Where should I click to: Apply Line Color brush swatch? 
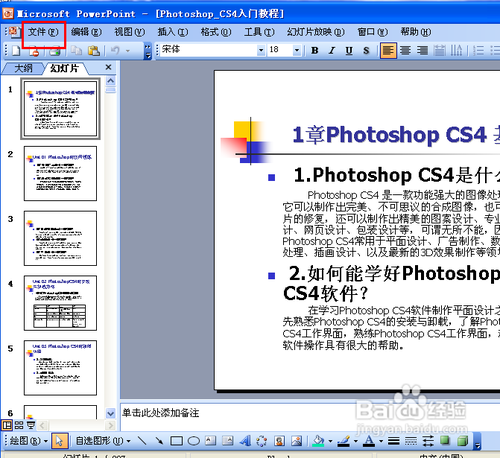coord(344,441)
